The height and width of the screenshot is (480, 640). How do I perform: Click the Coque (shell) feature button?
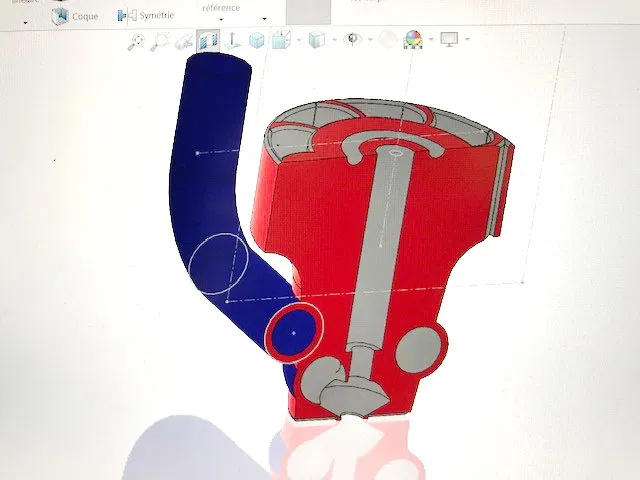[75, 16]
